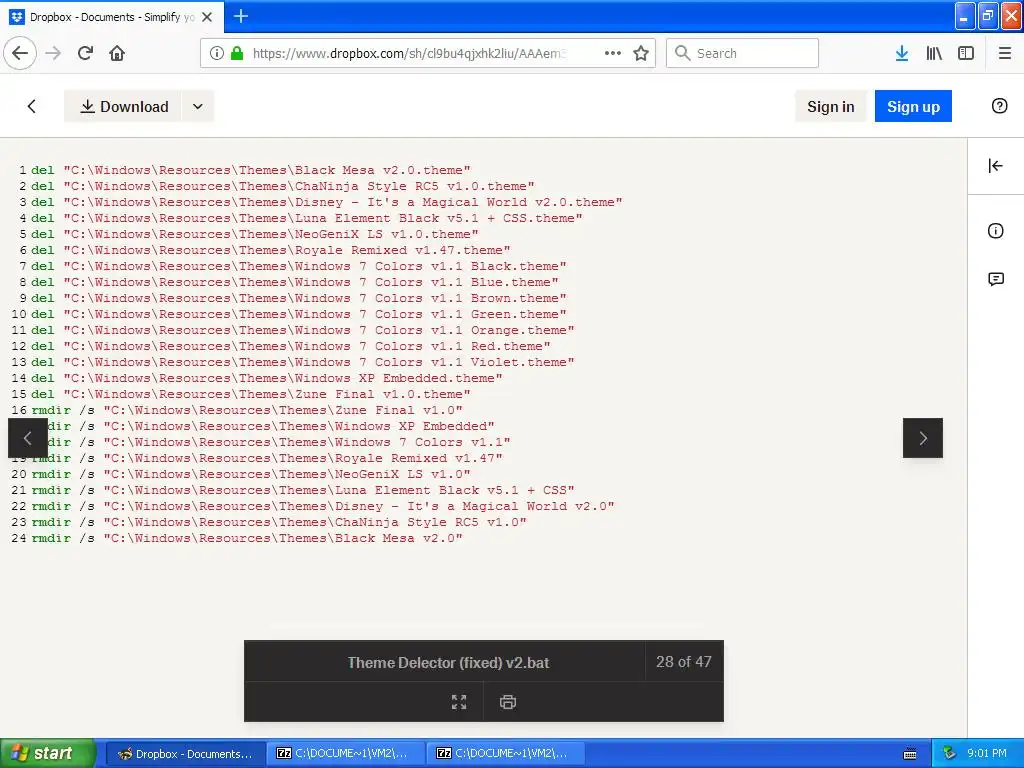
Task: Click the browser forward arrow
Action: coord(54,53)
